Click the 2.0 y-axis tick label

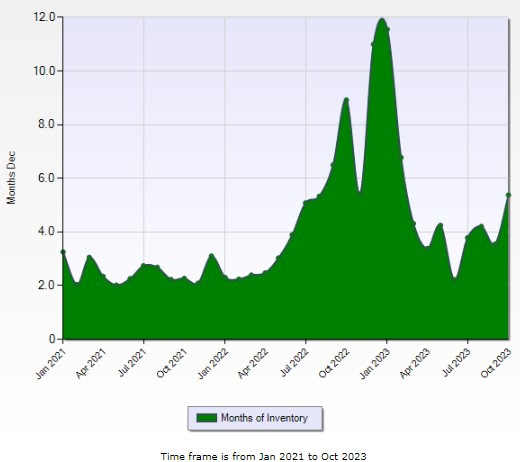tap(47, 285)
